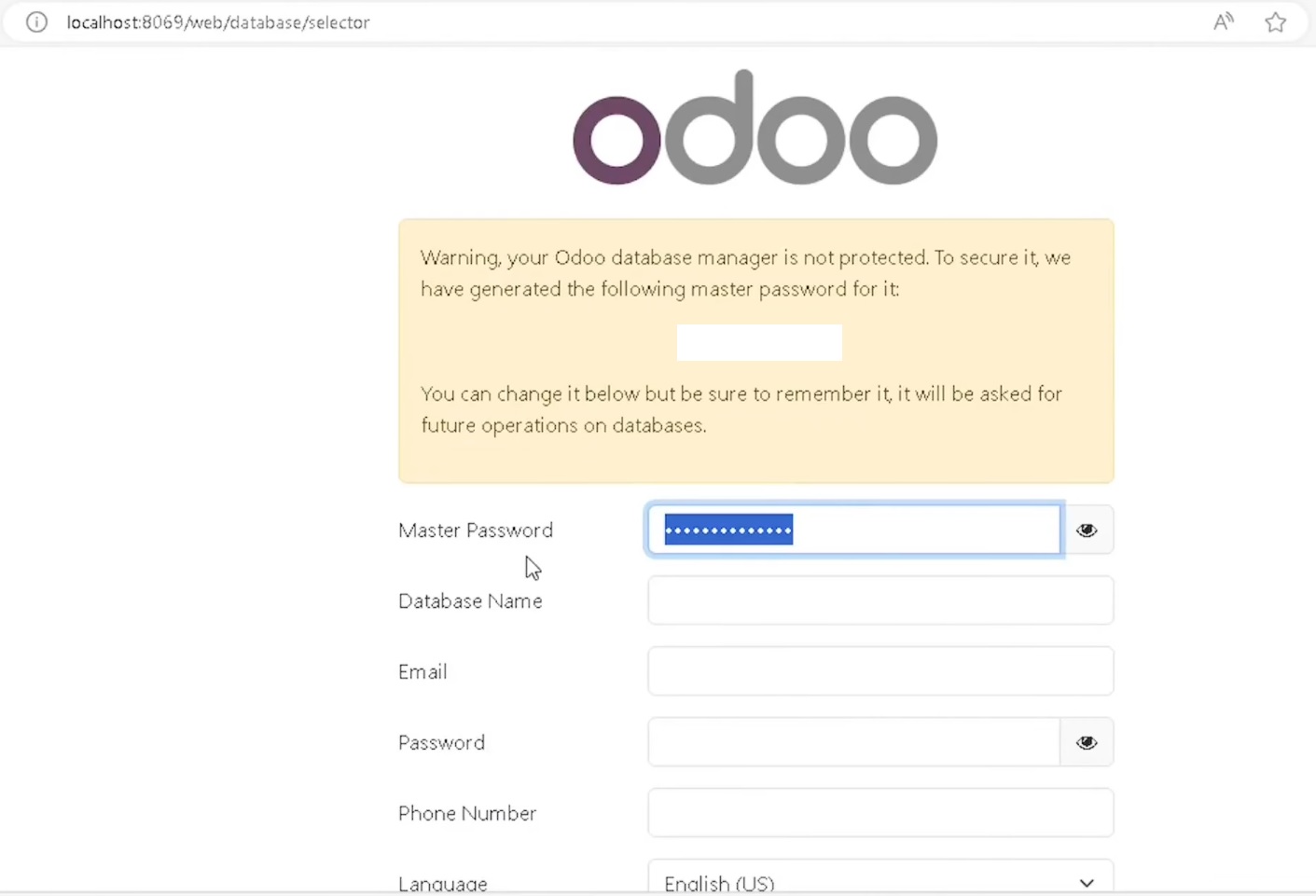Screen dimensions: 1316x896
Task: Open the Read Aloud icon in address bar
Action: coord(1224,22)
